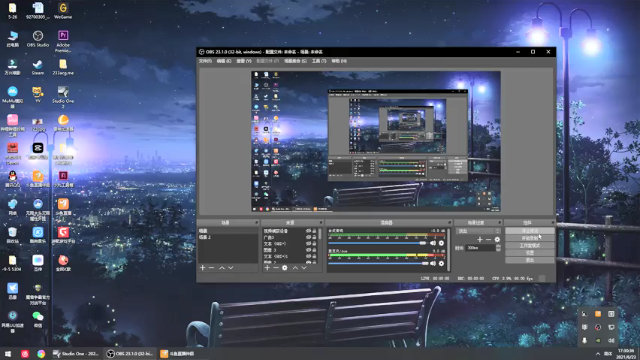
Task: Adjust transition duration stepper arrows
Action: tap(498, 248)
